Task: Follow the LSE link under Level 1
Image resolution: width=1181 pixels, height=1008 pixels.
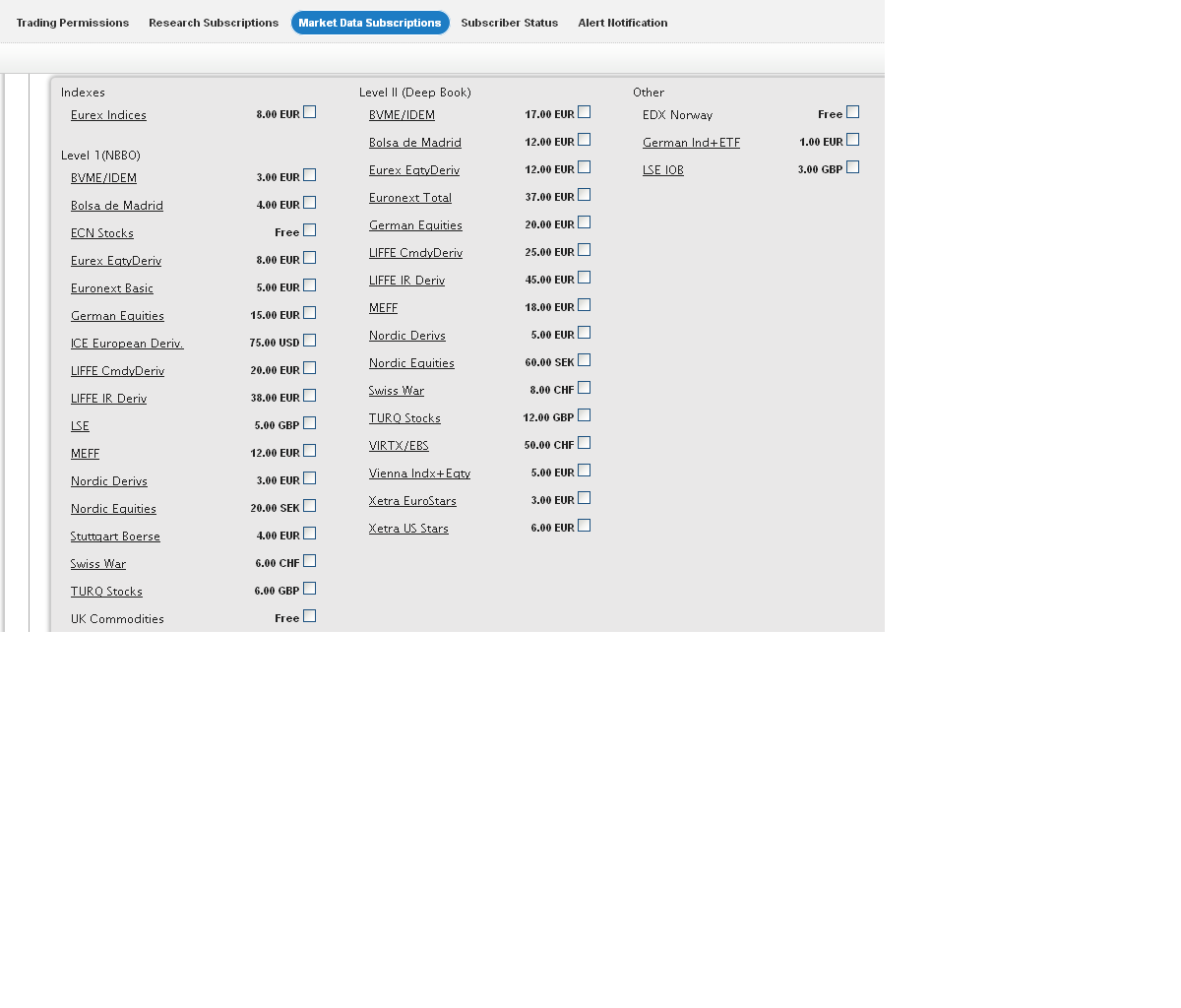Action: (80, 426)
